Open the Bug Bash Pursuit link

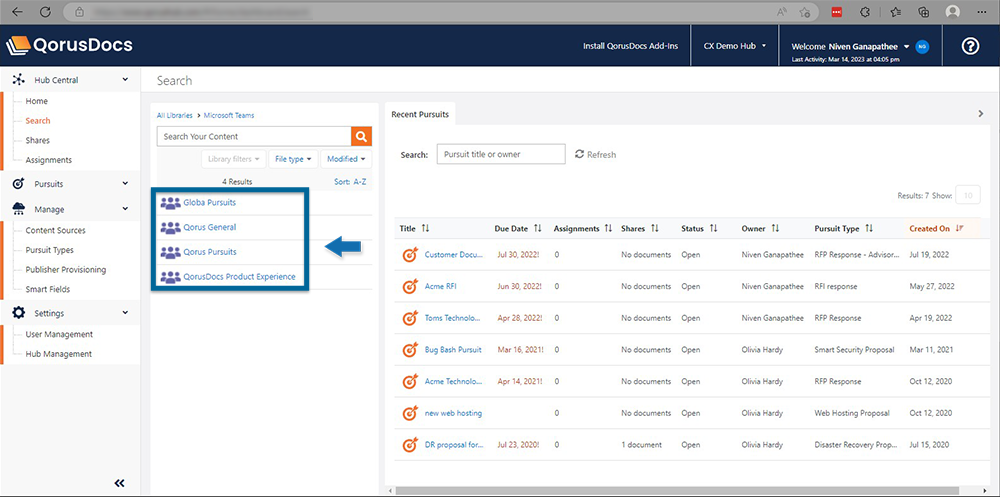pos(453,350)
